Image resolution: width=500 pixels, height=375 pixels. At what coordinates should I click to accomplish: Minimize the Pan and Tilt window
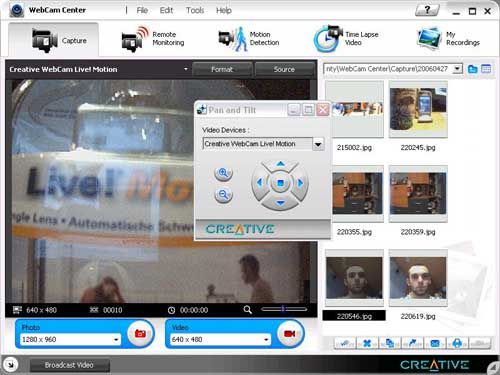(x=294, y=109)
